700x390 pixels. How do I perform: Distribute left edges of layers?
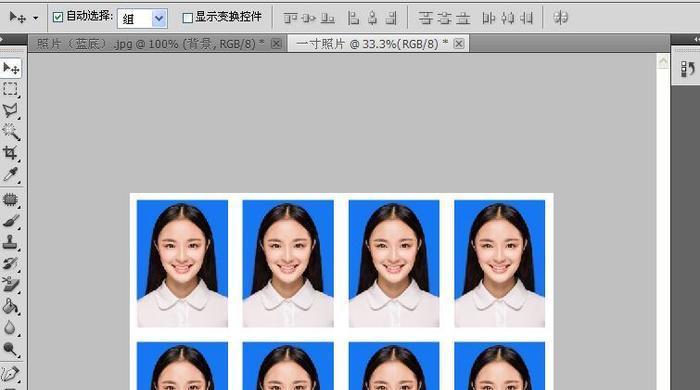click(489, 18)
